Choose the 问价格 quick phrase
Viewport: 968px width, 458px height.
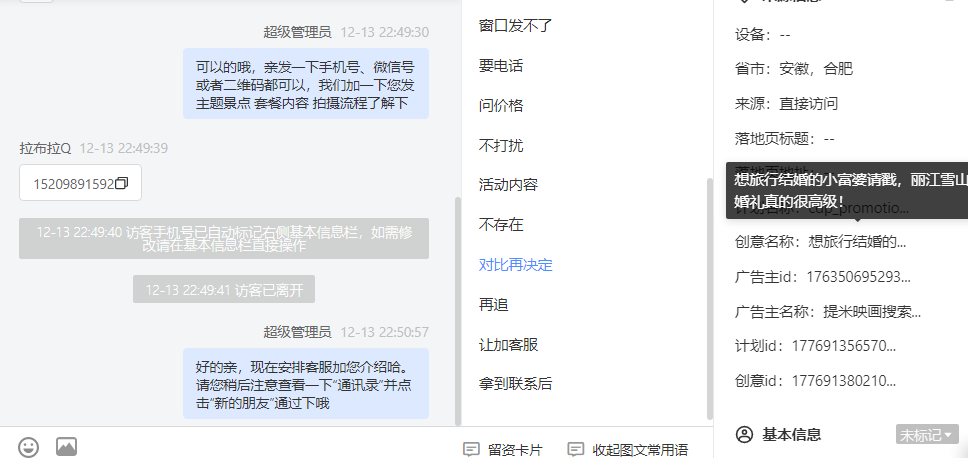[x=501, y=106]
